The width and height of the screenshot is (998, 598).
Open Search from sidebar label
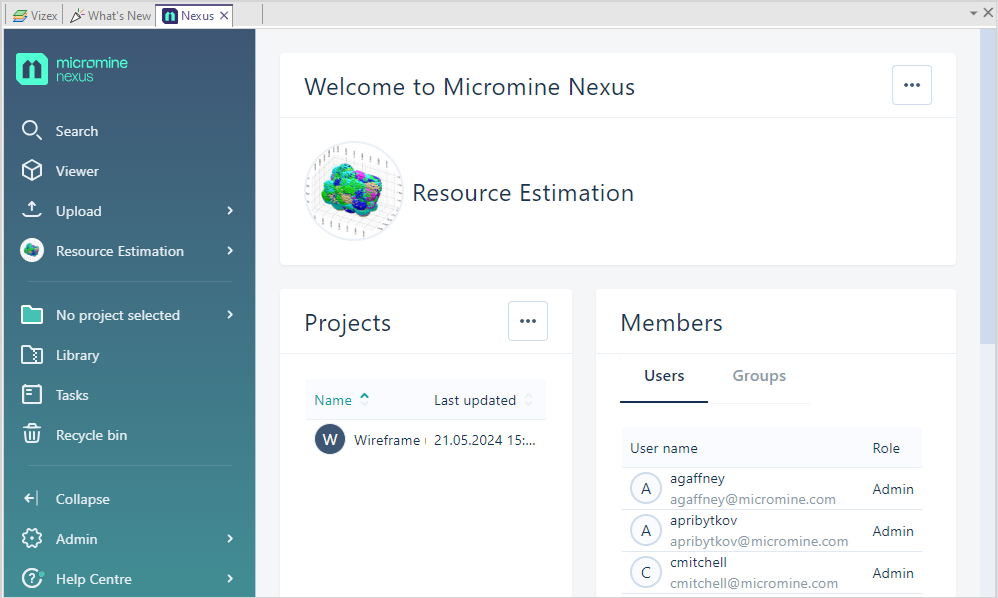pos(77,131)
